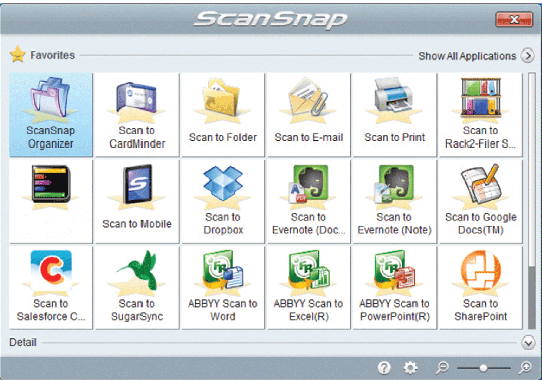Image resolution: width=542 pixels, height=380 pixels.
Task: Open settings with the gear icon
Action: [410, 368]
